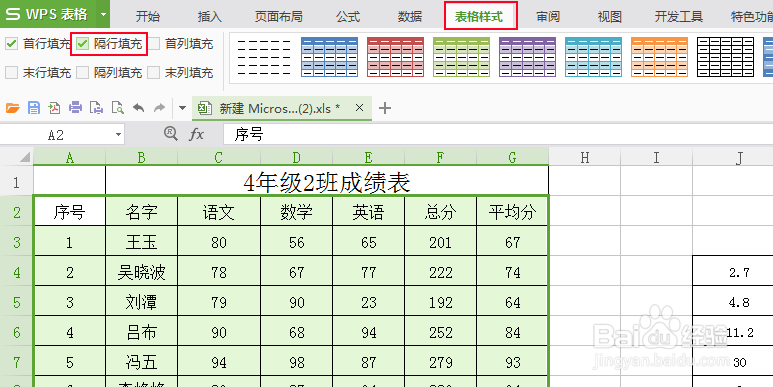Open the Name Box dropdown arrow
Image resolution: width=773 pixels, height=387 pixels.
[x=118, y=135]
